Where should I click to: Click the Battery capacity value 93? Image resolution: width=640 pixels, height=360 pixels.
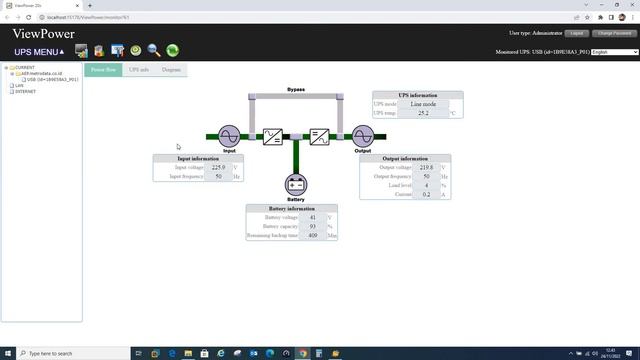(313, 227)
